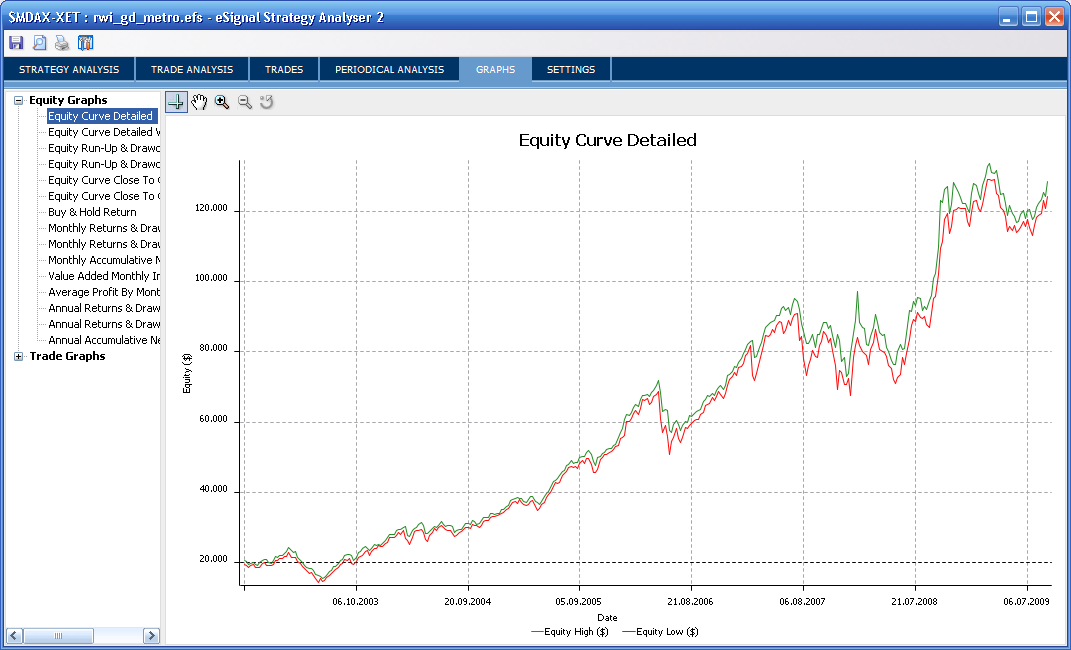Screen dimensions: 1071x650
Task: Select the crosshair cursor tool
Action: pyautogui.click(x=176, y=102)
